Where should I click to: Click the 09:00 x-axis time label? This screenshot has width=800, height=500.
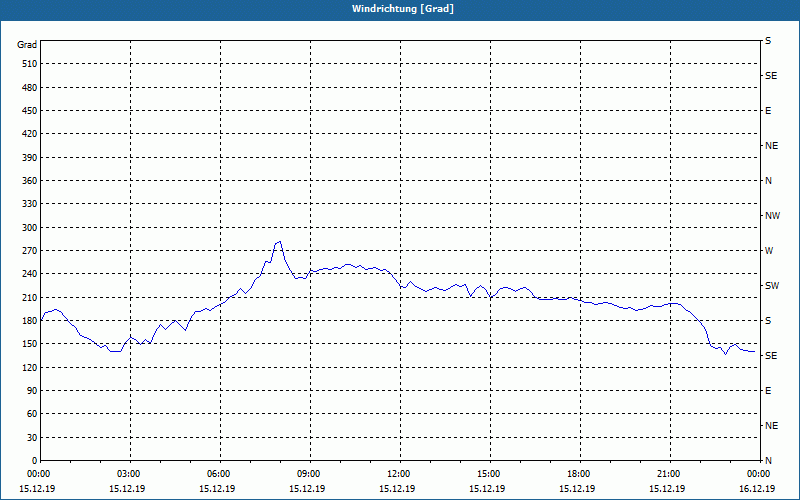[311, 474]
